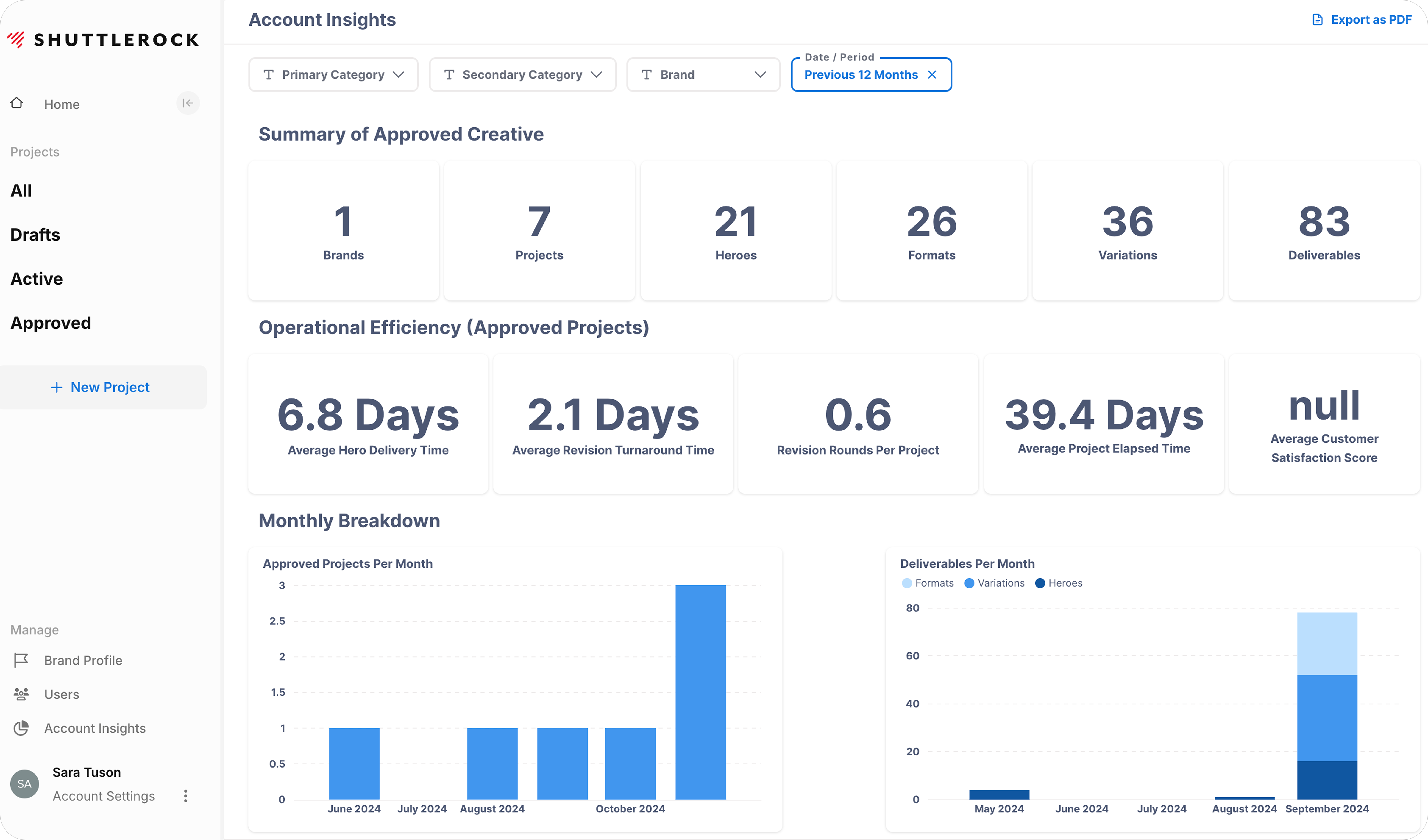This screenshot has width=1428, height=840.
Task: Collapse the sidebar with arrow icon
Action: point(188,103)
